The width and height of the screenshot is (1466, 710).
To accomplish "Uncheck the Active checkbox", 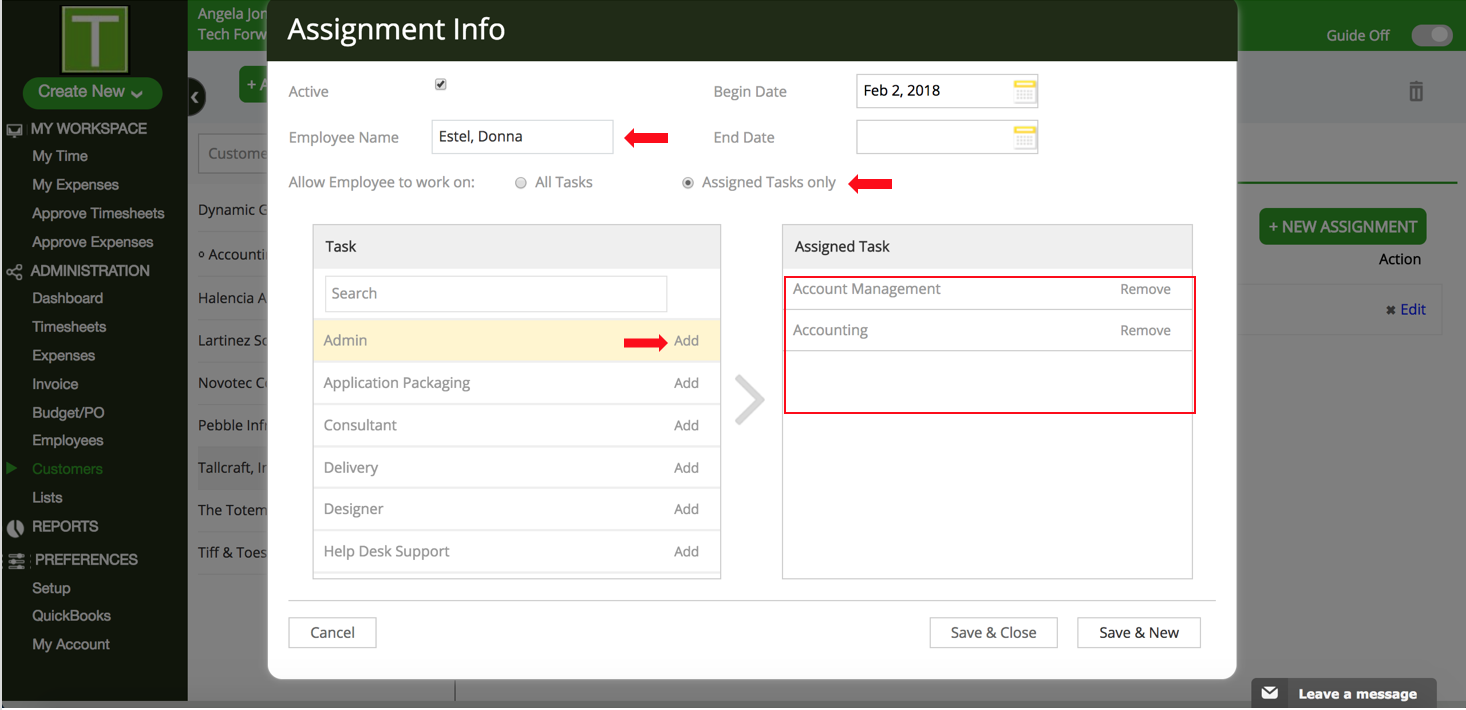I will click(x=440, y=85).
